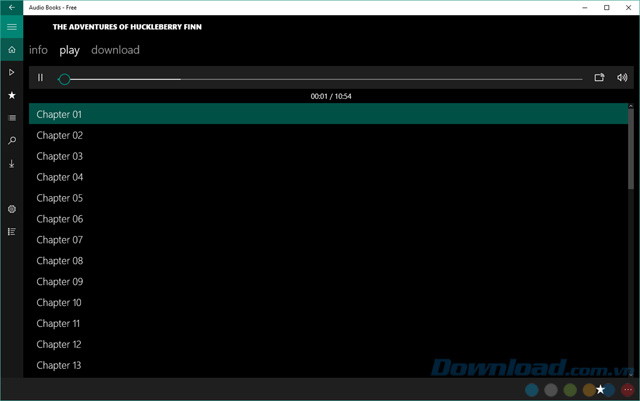Select Chapter 01 in the list
The height and width of the screenshot is (401, 640).
[x=328, y=114]
